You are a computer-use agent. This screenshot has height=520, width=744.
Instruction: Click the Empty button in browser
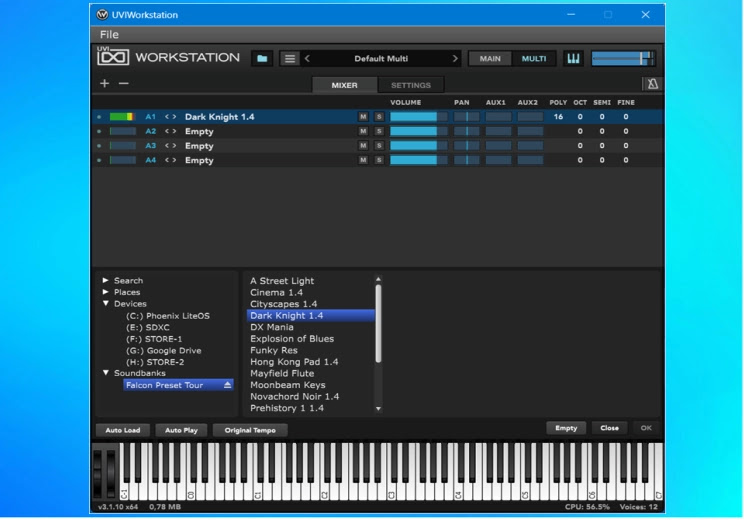click(x=566, y=428)
